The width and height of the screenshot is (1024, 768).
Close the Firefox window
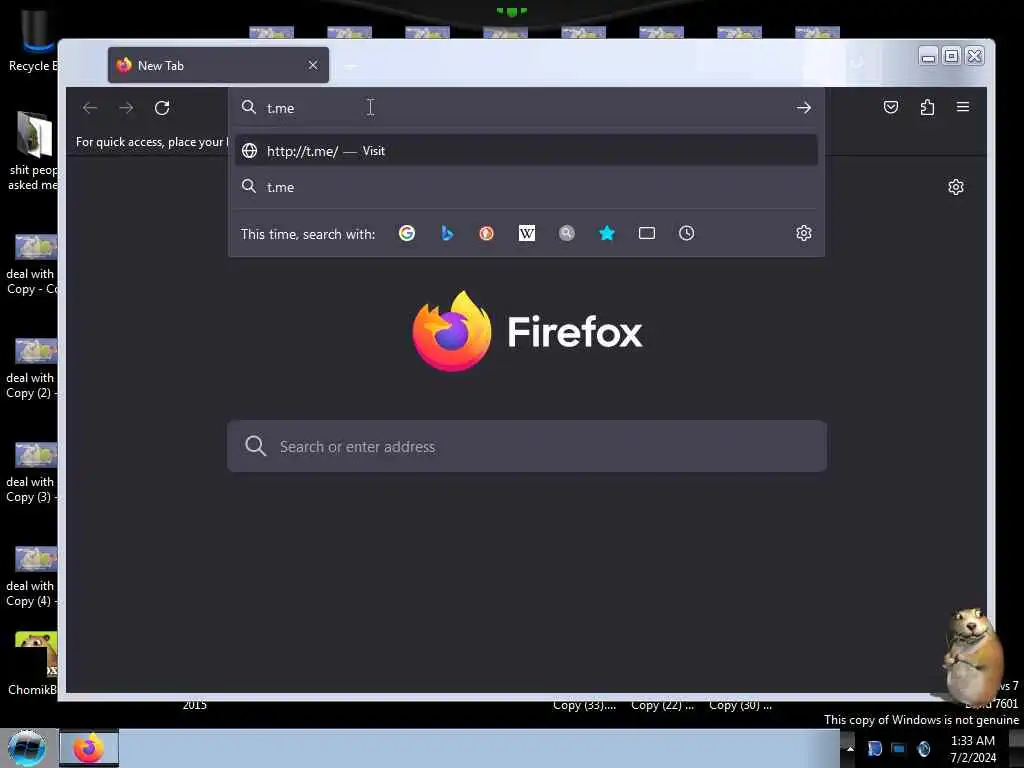point(974,57)
